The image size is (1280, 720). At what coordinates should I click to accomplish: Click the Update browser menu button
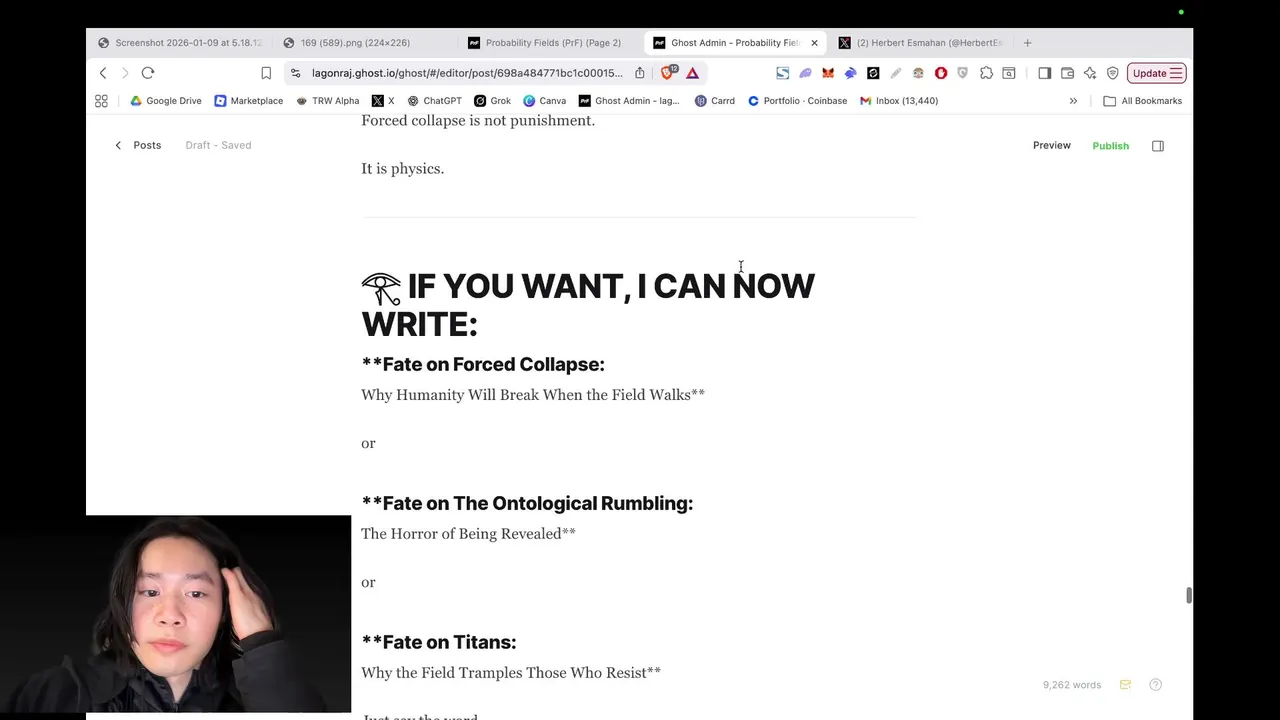coord(1156,73)
